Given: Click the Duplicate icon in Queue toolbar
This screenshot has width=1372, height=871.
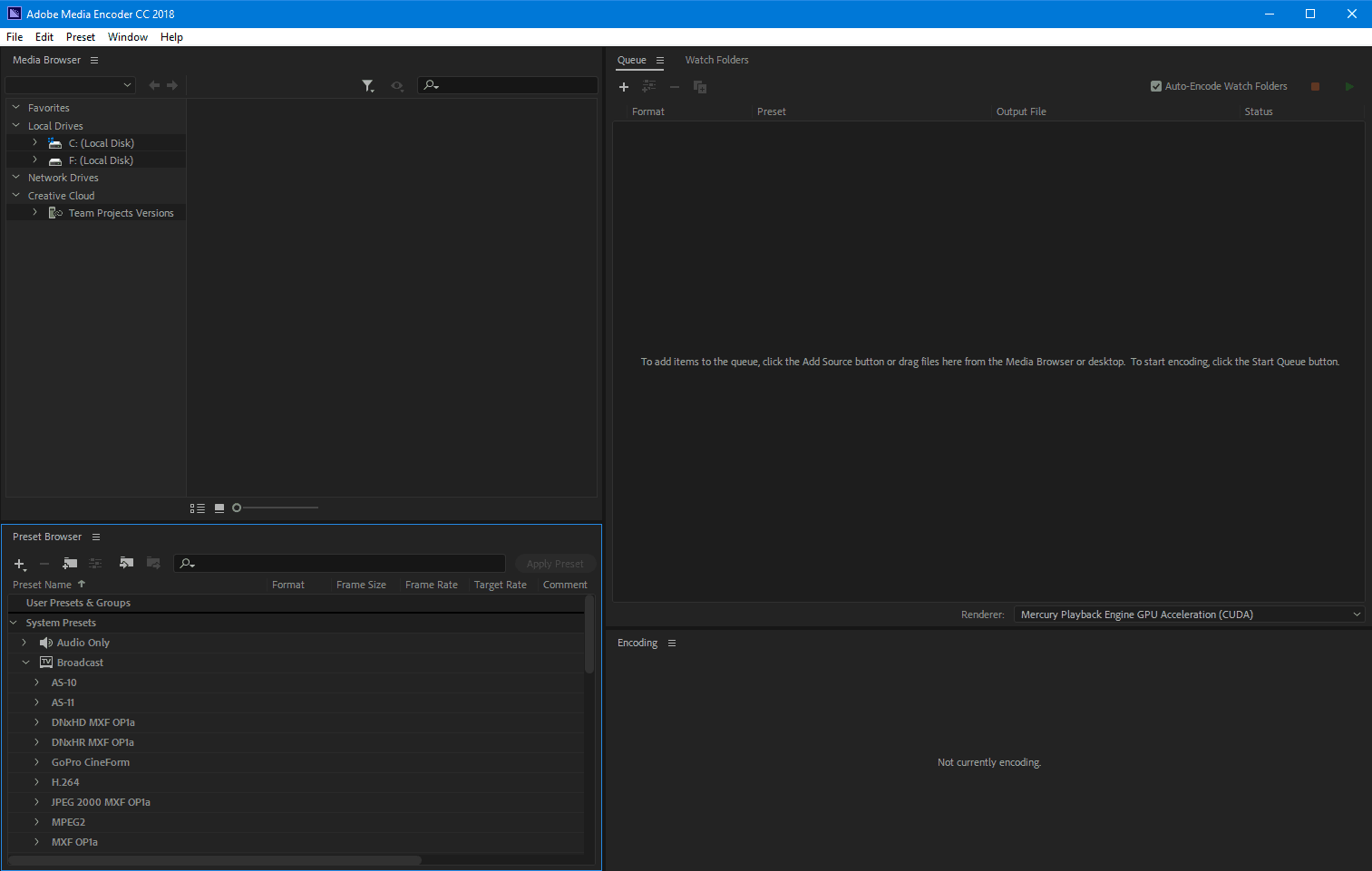Looking at the screenshot, I should [700, 87].
